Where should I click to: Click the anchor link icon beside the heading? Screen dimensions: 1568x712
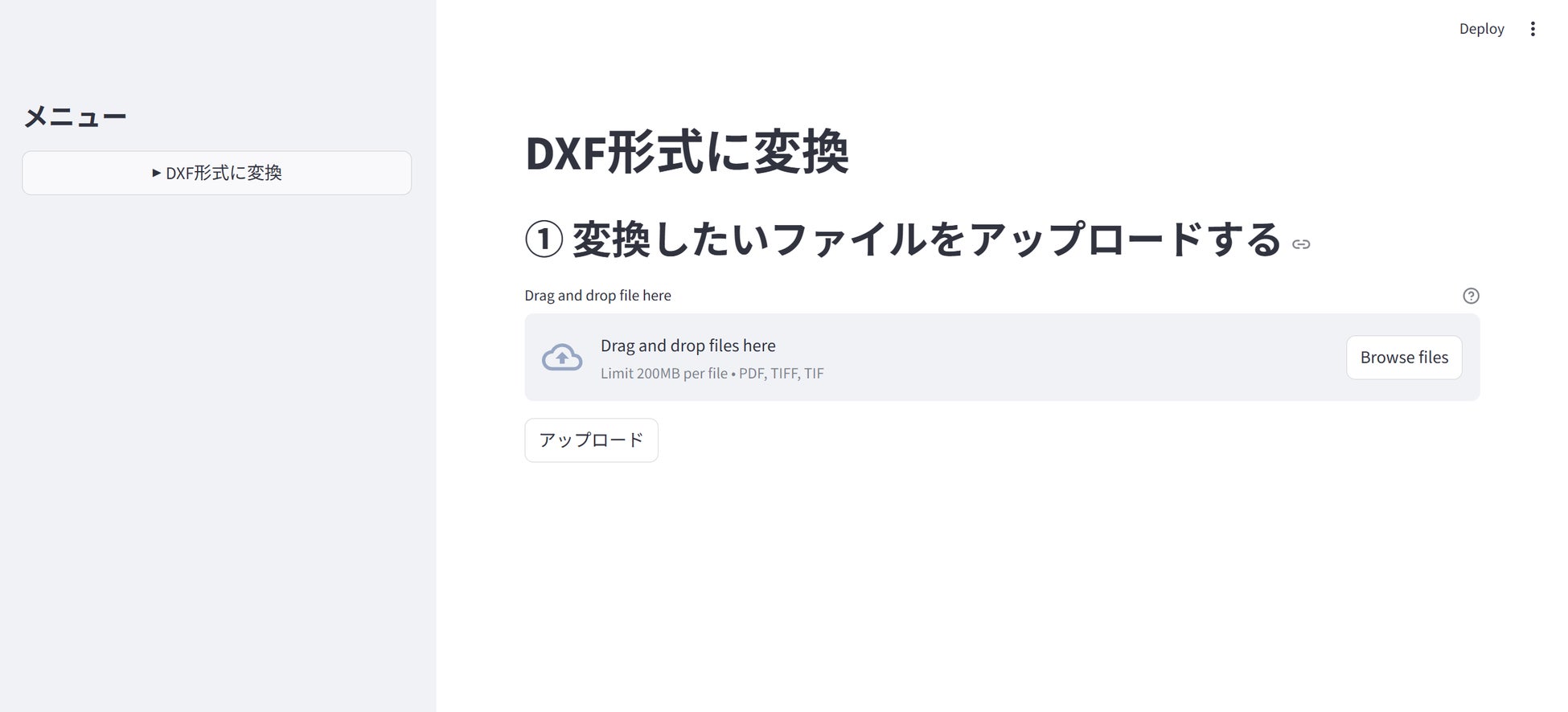[1301, 244]
